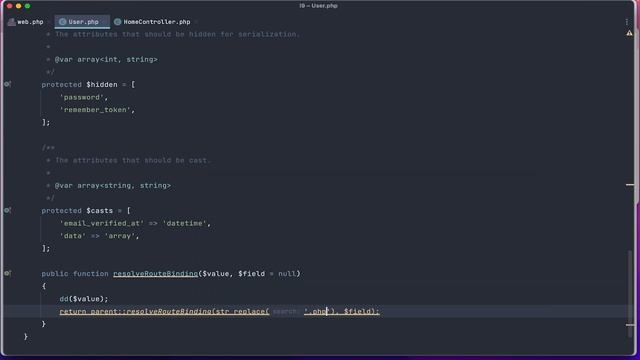Click the window title User.php
The image size is (640, 360).
(x=318, y=6)
